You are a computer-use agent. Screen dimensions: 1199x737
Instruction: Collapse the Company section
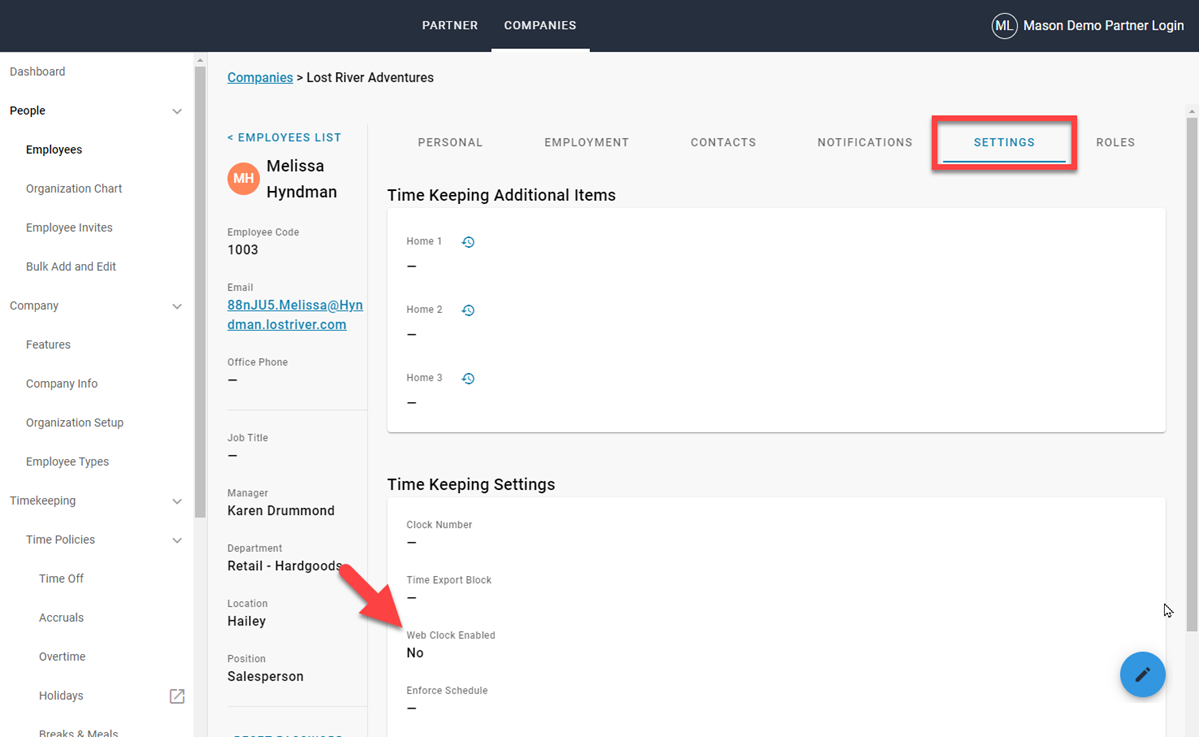(x=177, y=306)
